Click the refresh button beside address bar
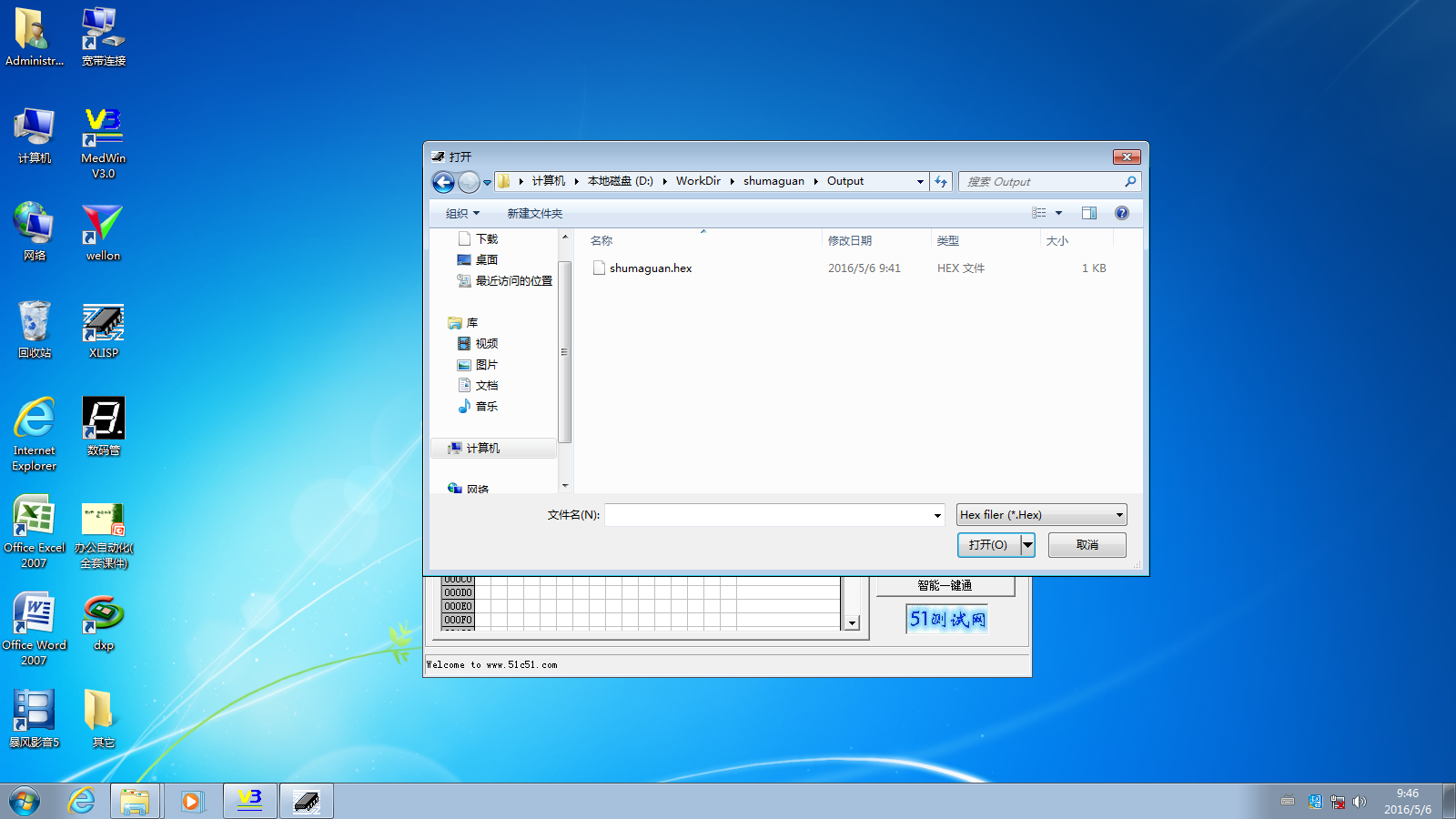The height and width of the screenshot is (819, 1456). (941, 181)
